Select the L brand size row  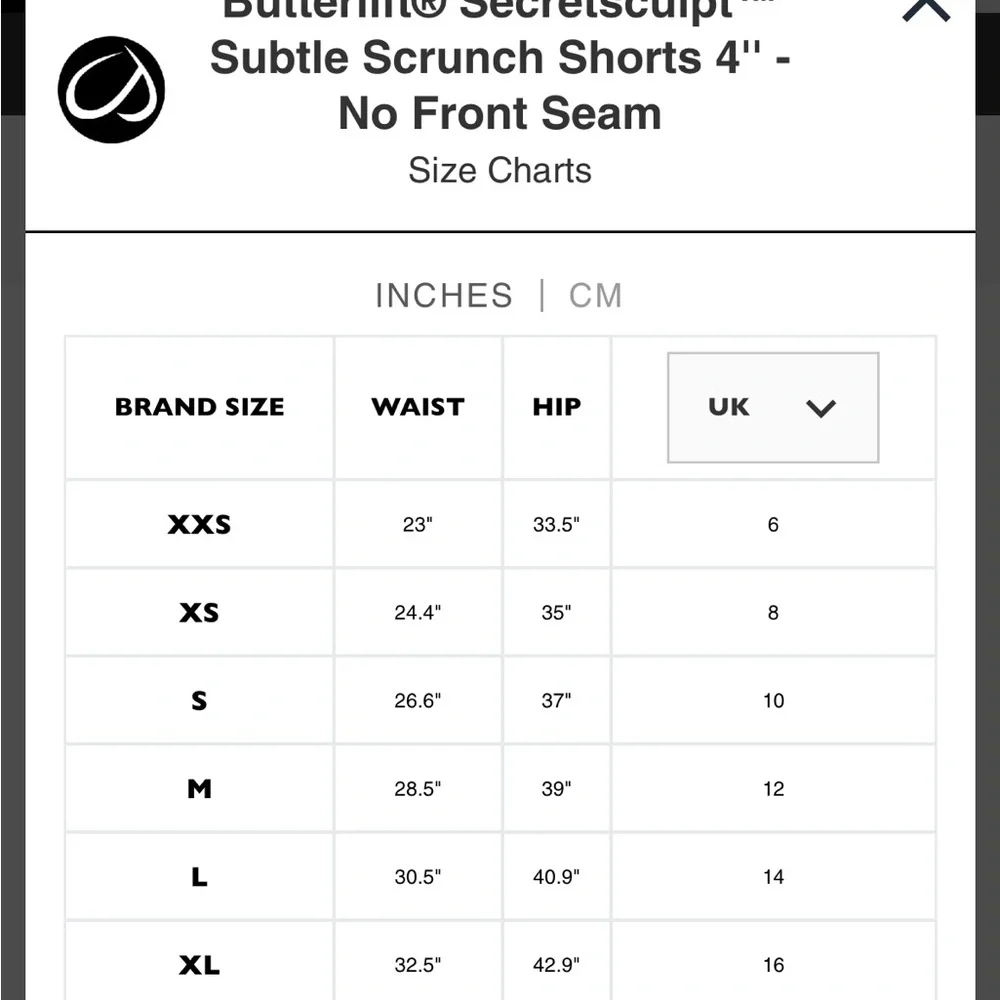[x=198, y=877]
